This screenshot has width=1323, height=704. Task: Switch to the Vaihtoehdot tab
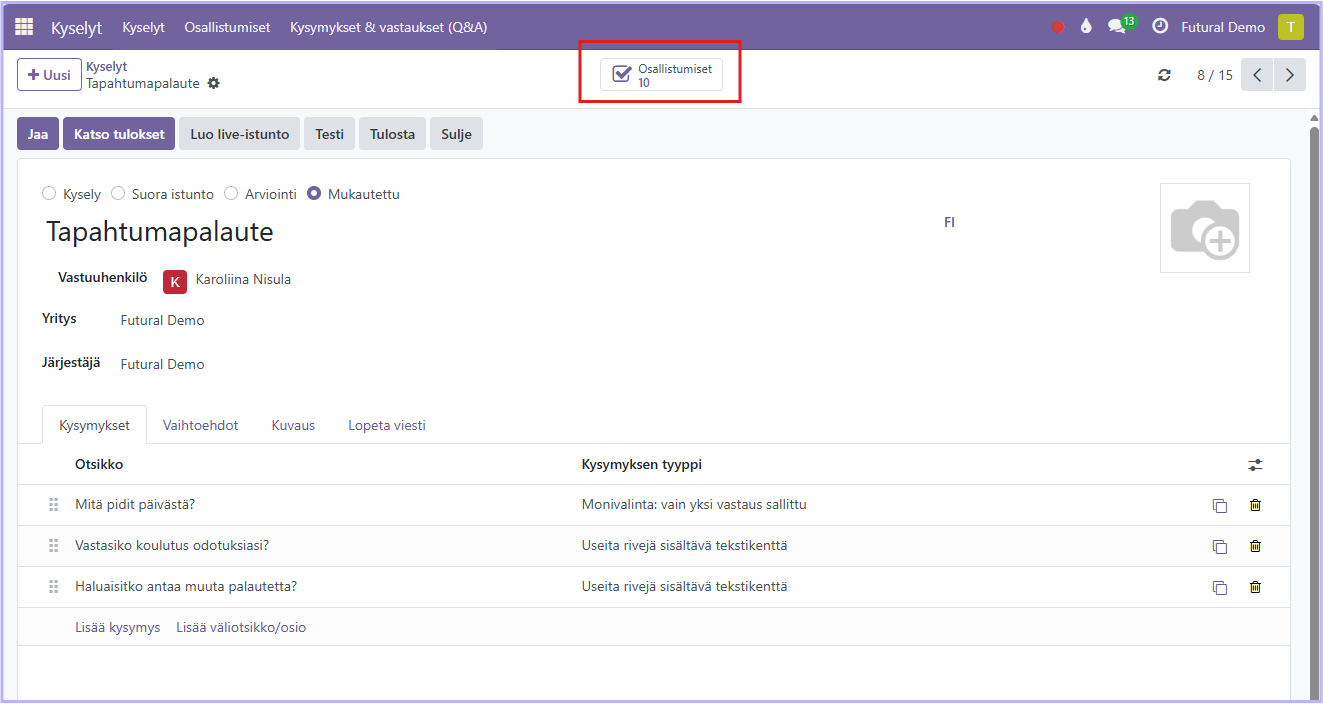point(200,425)
